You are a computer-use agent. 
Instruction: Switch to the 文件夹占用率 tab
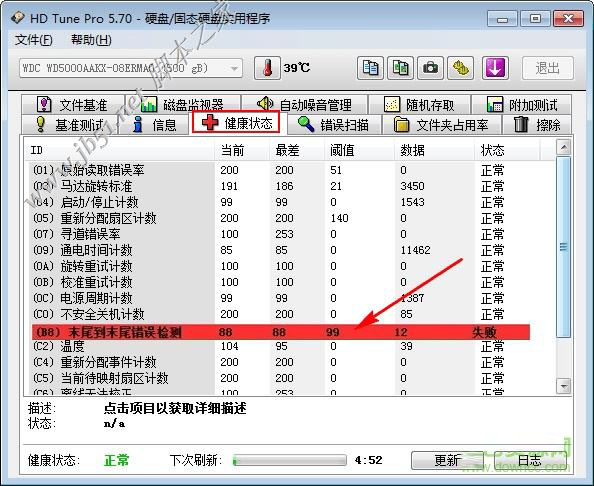(x=442, y=124)
